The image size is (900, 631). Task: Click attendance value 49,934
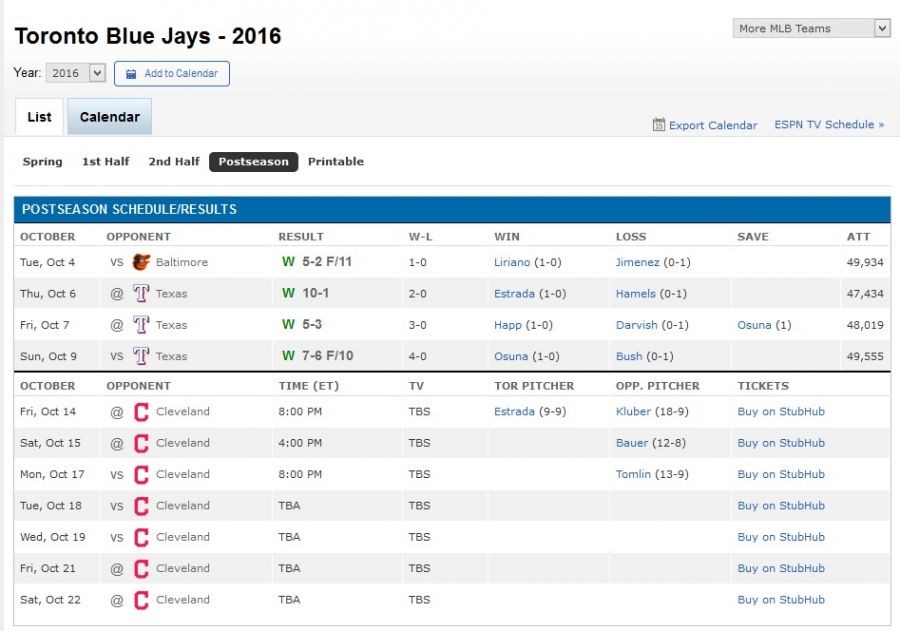tap(865, 262)
